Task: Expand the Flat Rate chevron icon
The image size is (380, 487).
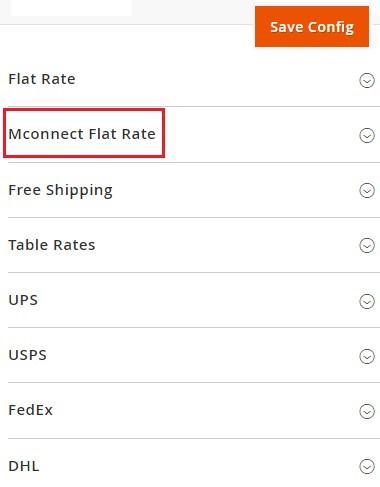Action: [x=367, y=80]
